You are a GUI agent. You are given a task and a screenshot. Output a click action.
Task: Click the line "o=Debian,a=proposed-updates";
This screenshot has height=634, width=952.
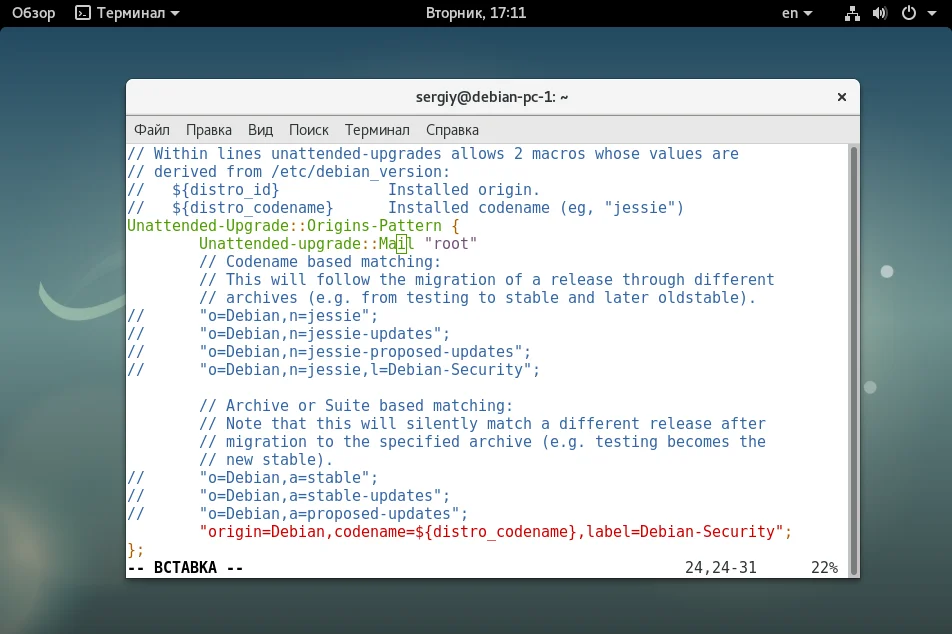click(333, 514)
